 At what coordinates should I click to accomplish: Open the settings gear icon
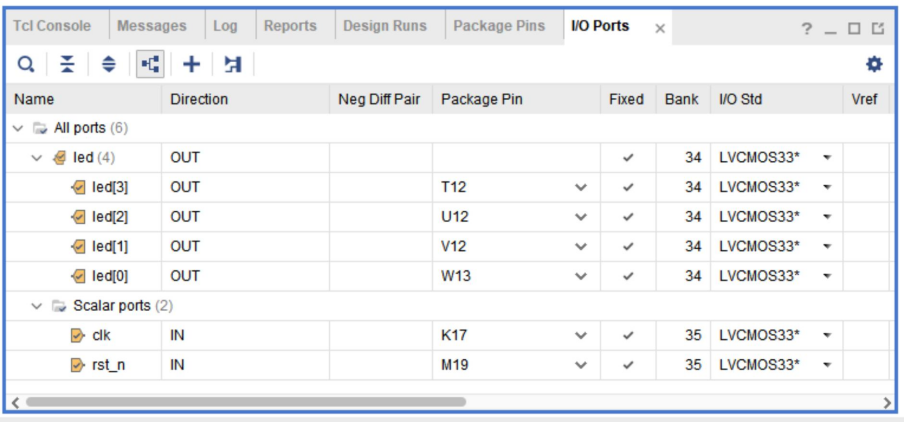point(874,65)
